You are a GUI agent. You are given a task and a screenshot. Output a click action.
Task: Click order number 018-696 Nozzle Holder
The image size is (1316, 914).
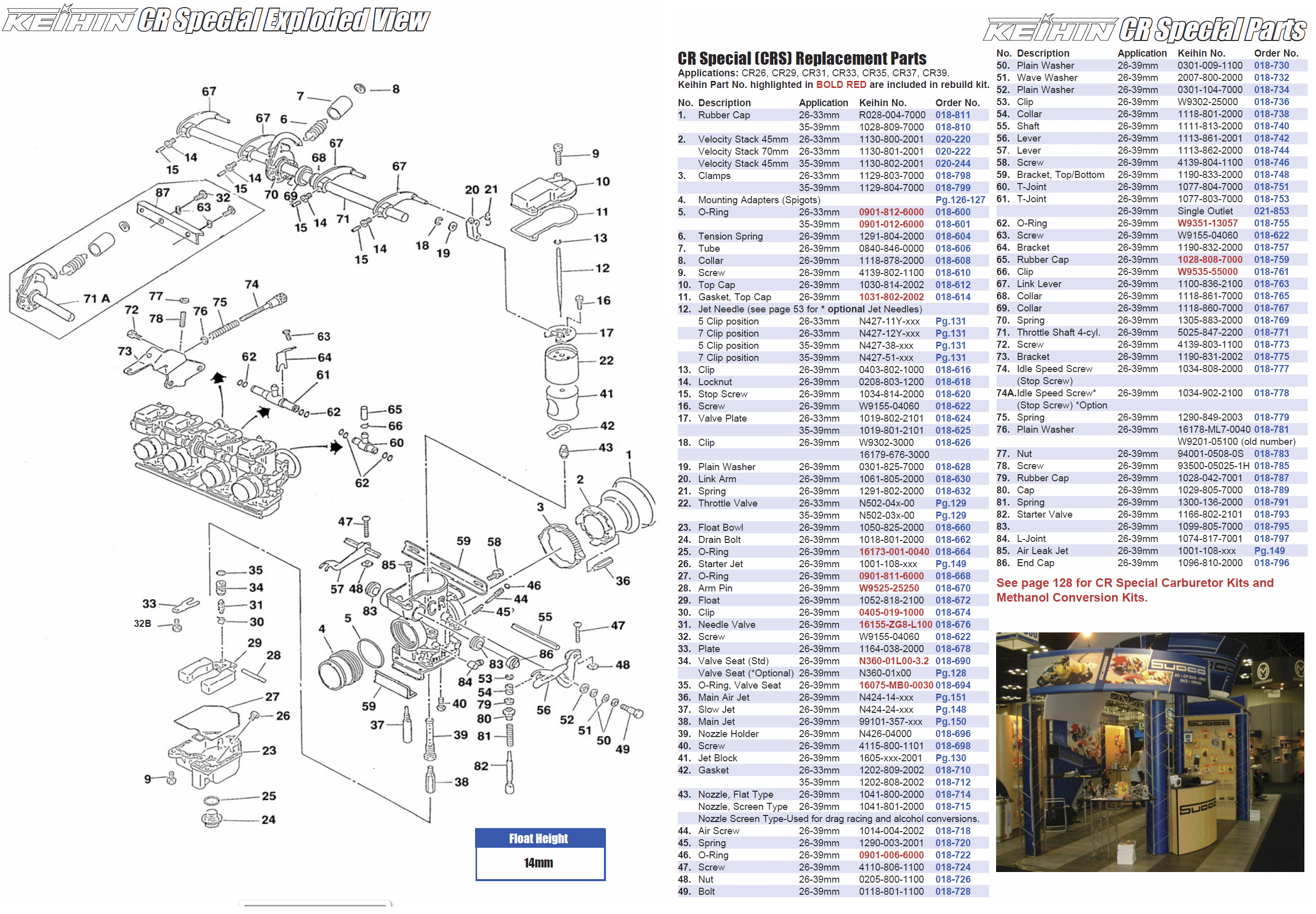(x=953, y=734)
